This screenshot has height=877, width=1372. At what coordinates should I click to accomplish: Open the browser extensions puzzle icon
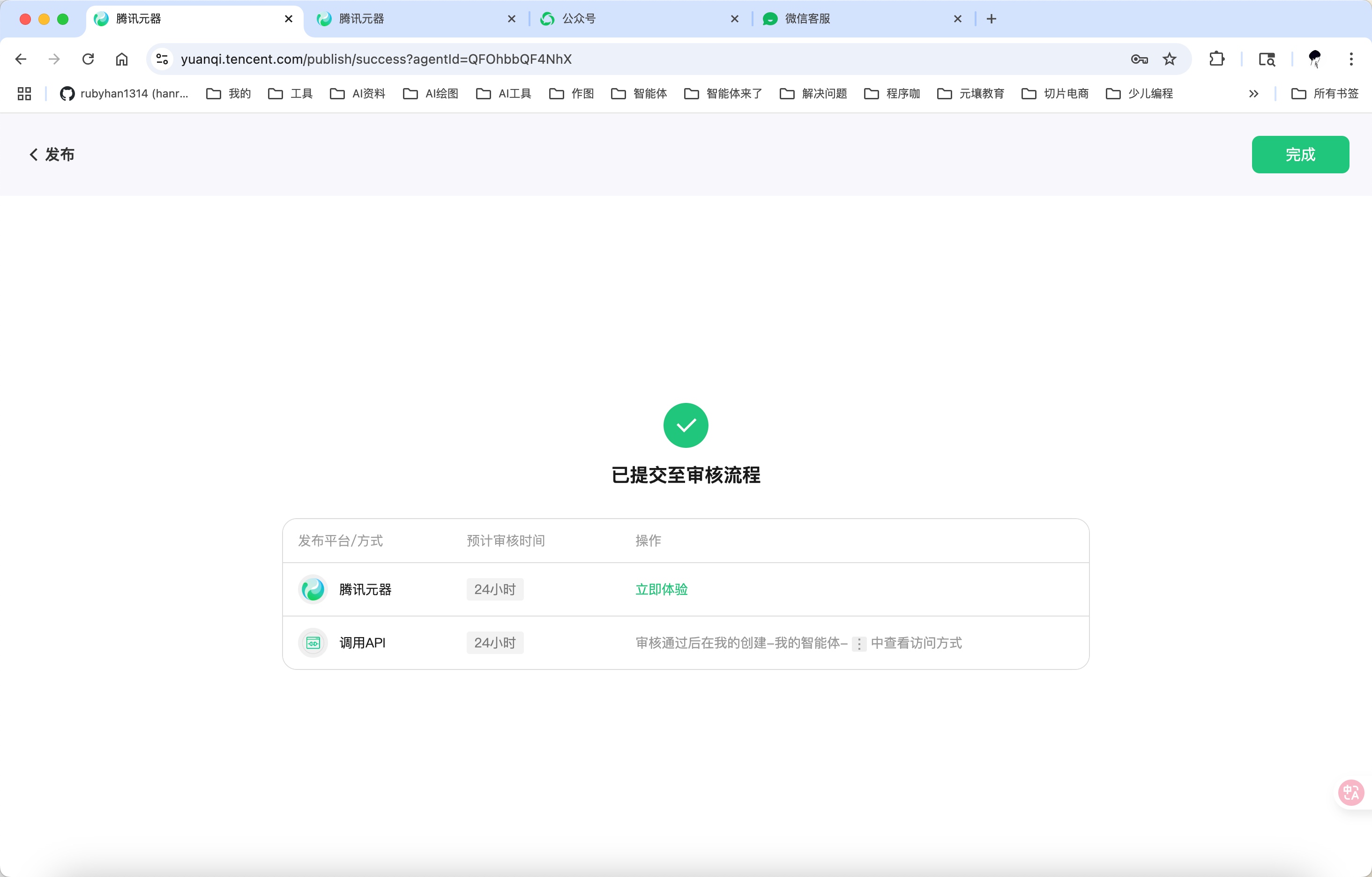(x=1217, y=59)
